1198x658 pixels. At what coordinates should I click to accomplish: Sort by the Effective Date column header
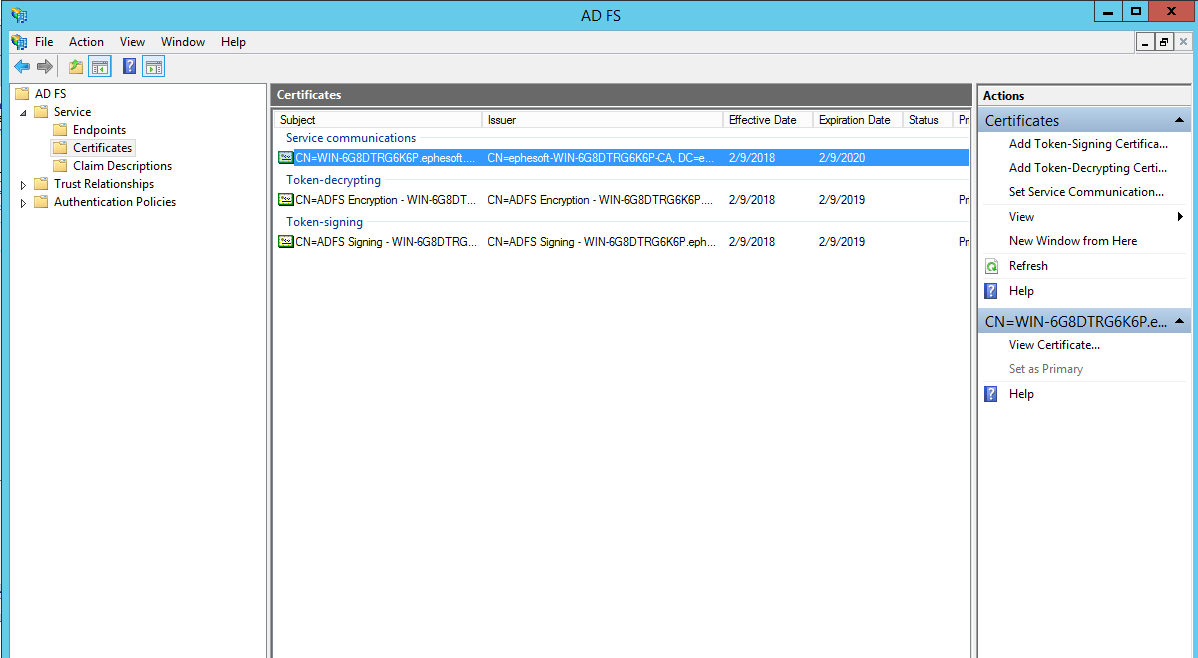(x=768, y=120)
